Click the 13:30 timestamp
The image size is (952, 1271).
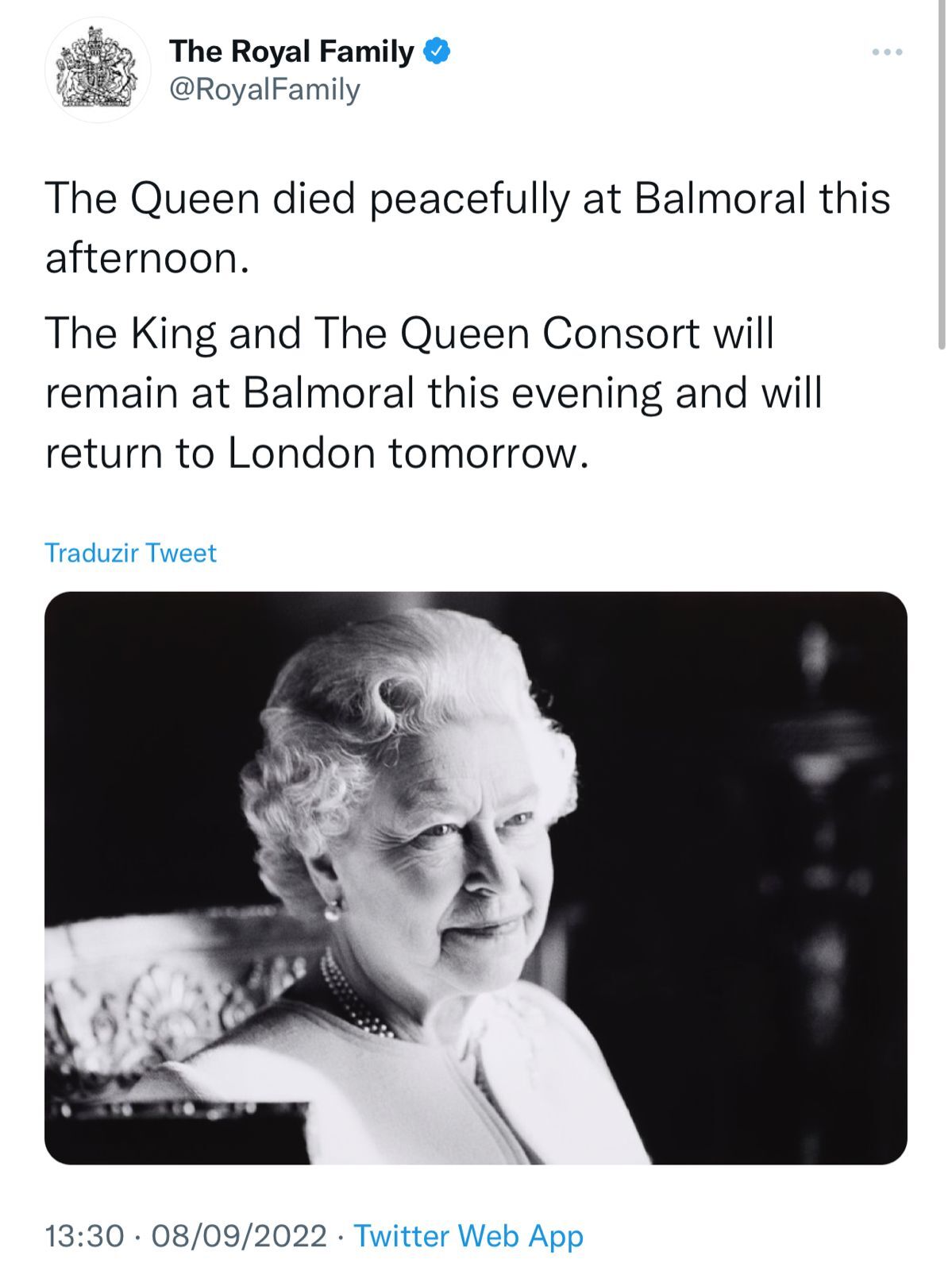[84, 1236]
